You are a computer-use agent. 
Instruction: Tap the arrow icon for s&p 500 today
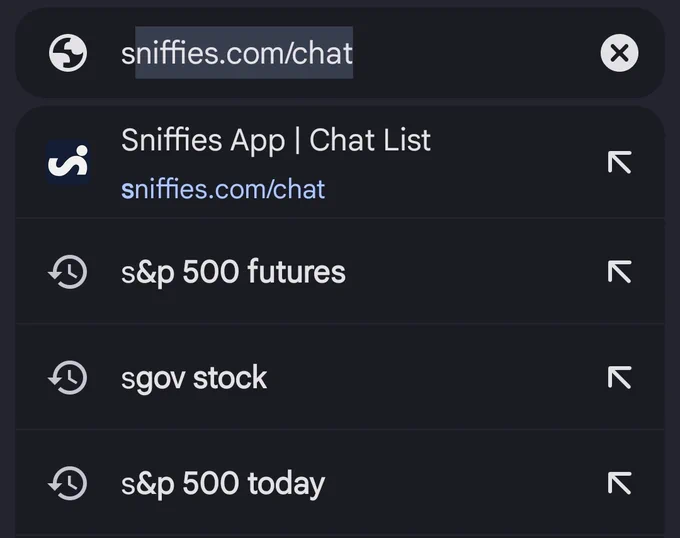coord(619,483)
